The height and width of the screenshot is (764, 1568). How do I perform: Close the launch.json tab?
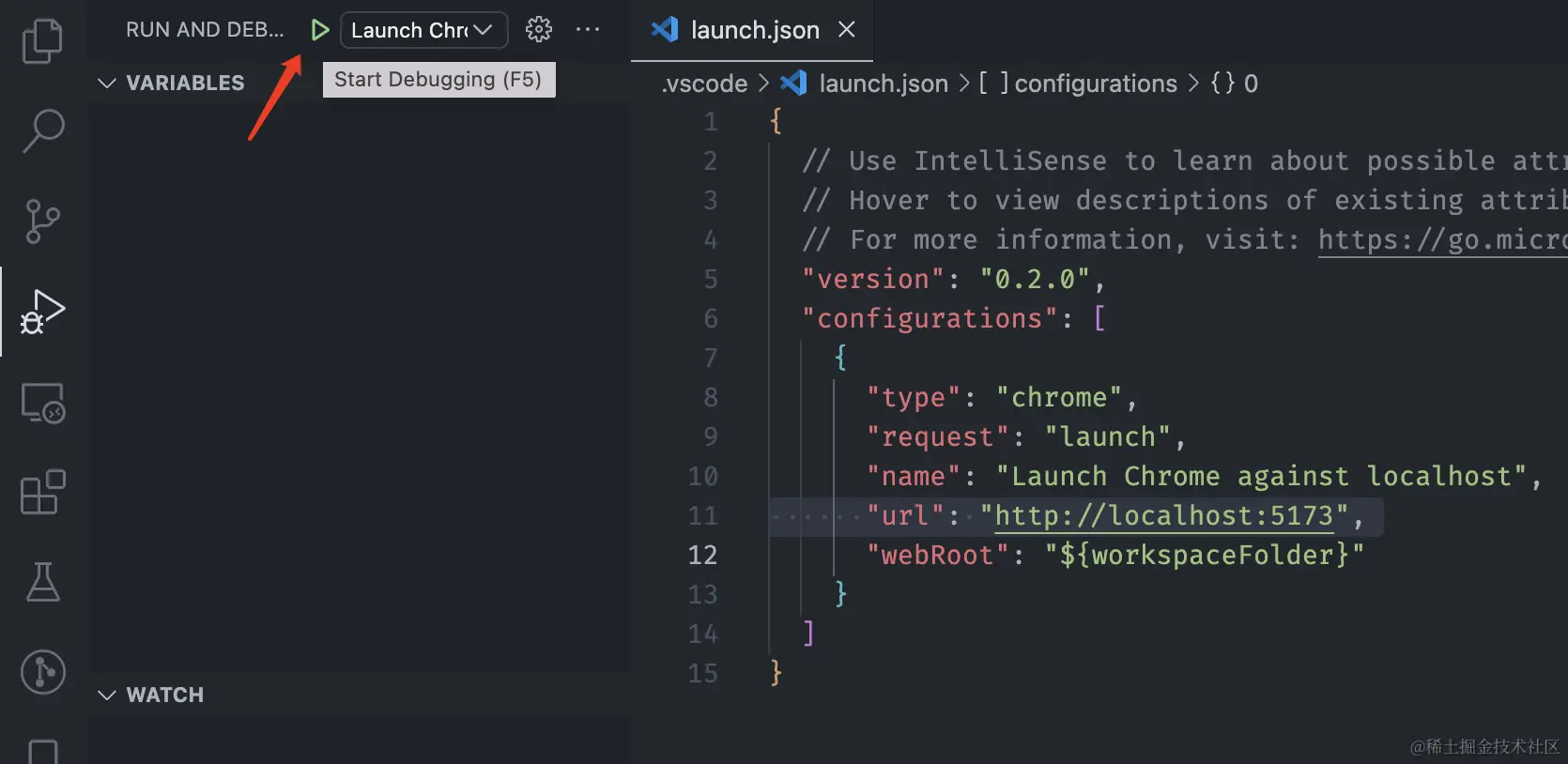[x=847, y=30]
